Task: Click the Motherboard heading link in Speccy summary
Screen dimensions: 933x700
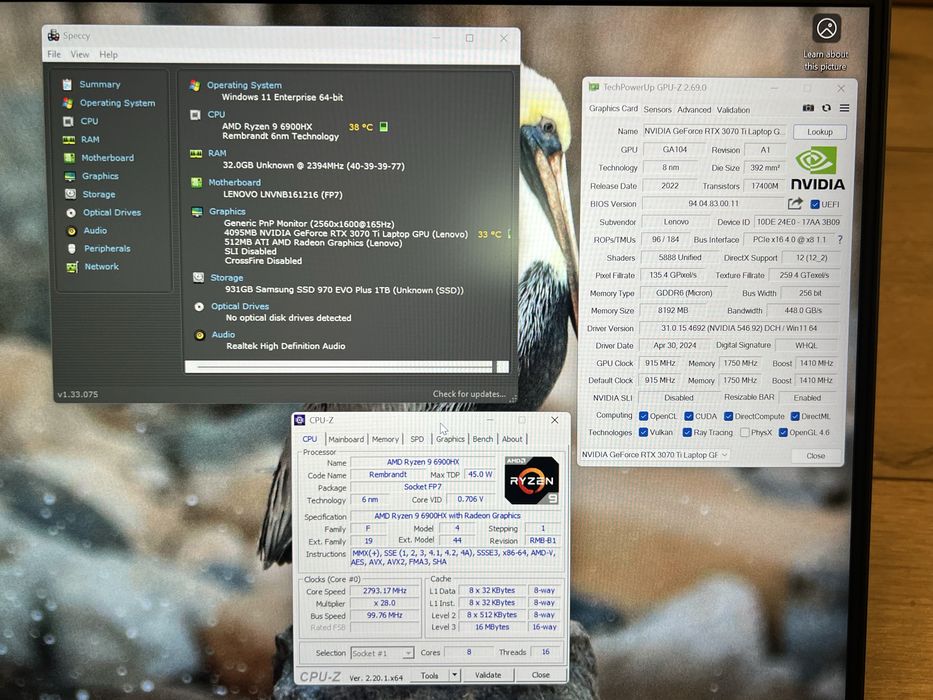Action: 234,183
